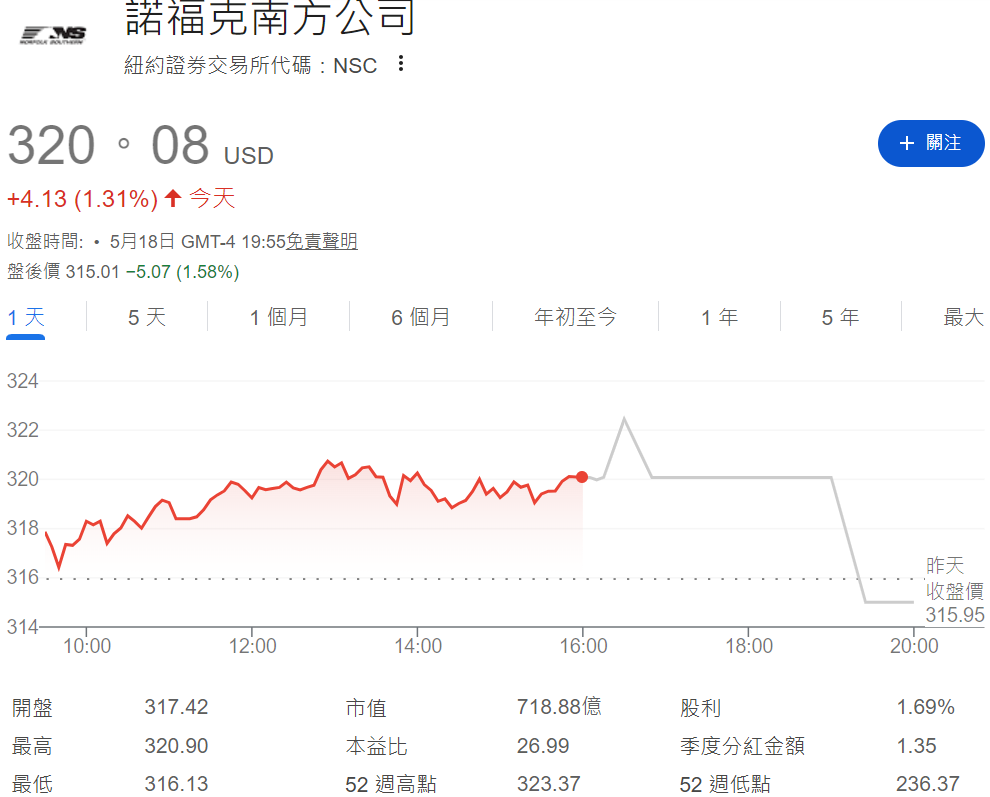Click the 16:00 time axis label
The height and width of the screenshot is (797, 990).
(583, 646)
